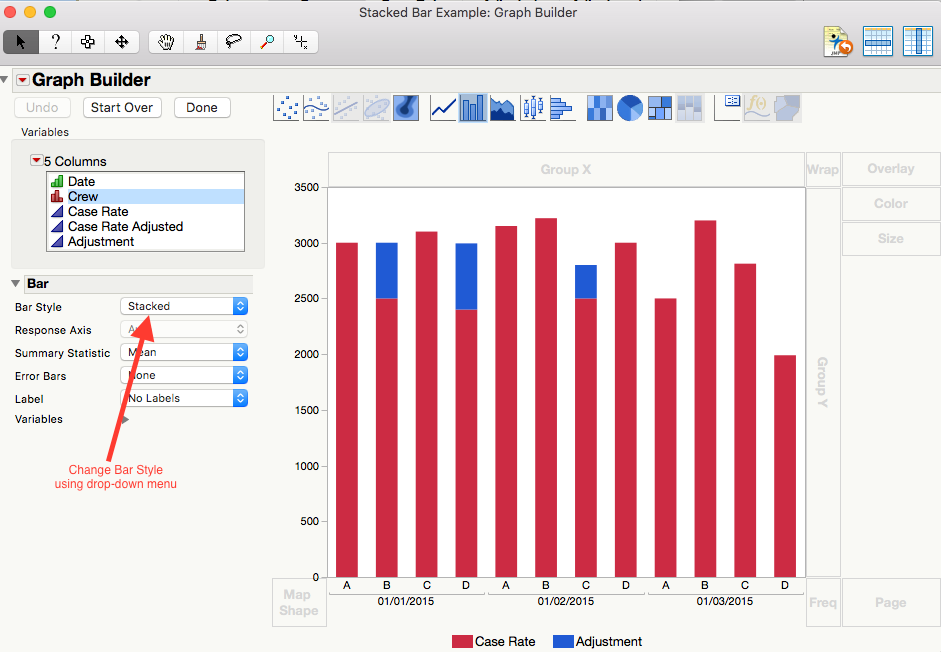
Task: Open the Summary Statistic dropdown
Action: click(184, 352)
